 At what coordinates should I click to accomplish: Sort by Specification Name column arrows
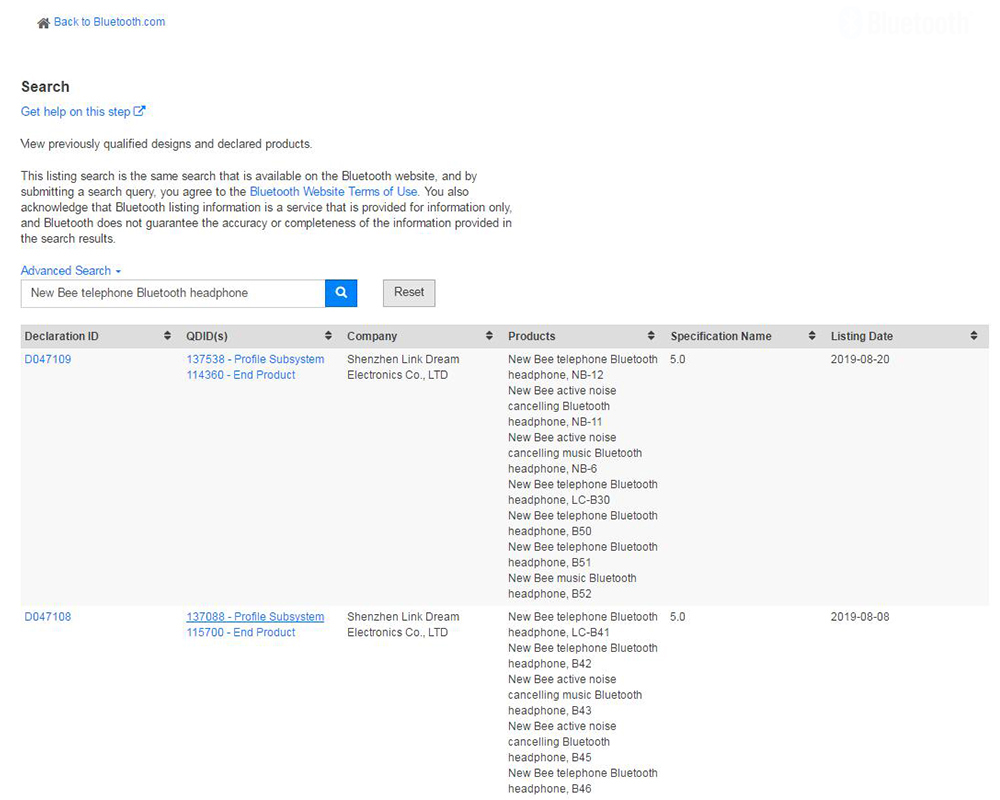pyautogui.click(x=812, y=336)
